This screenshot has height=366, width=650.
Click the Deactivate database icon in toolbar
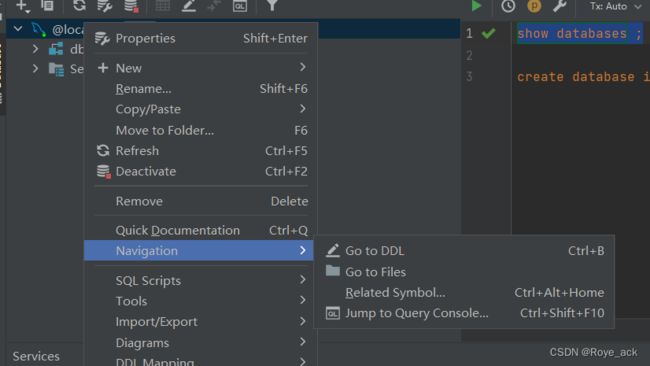point(131,6)
